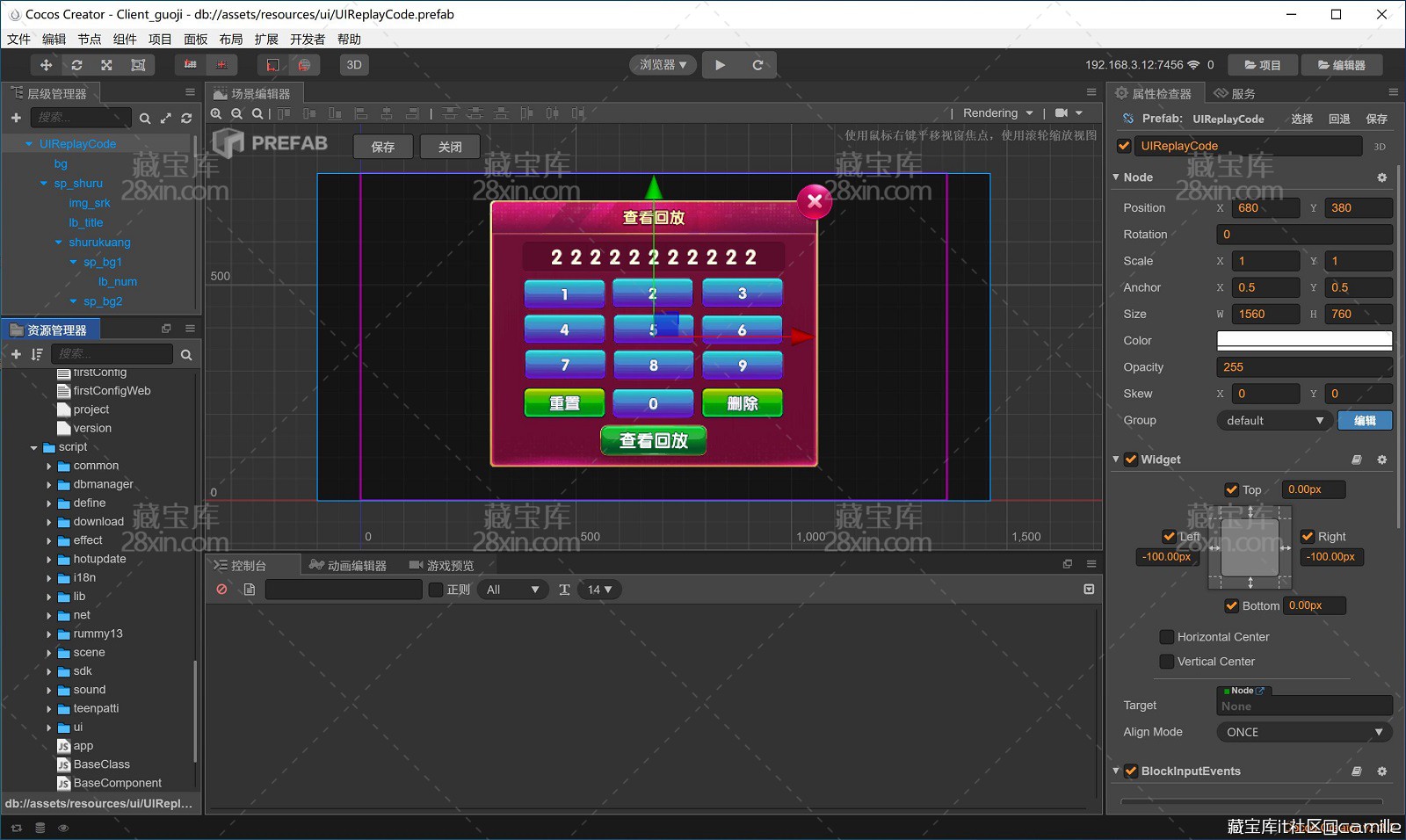Click the hierarchy search magnifier icon
This screenshot has height=840, width=1406.
click(x=145, y=118)
